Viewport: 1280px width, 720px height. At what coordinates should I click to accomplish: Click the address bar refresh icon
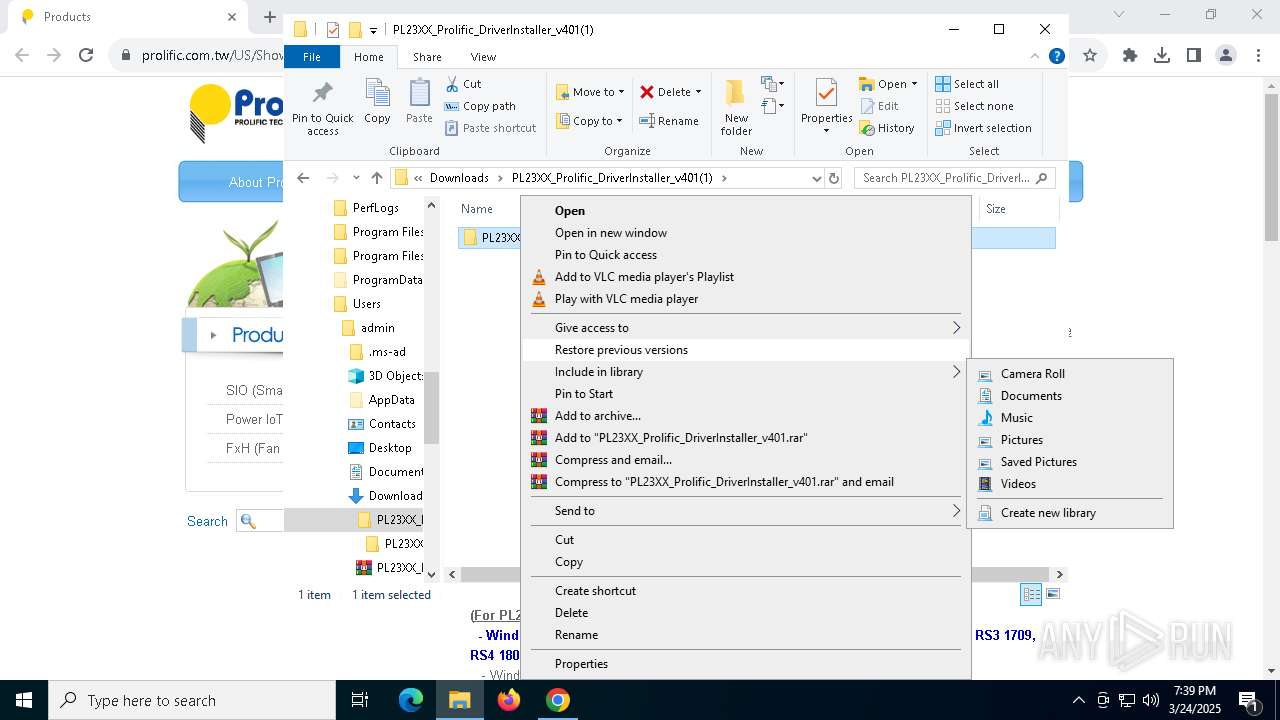[834, 178]
